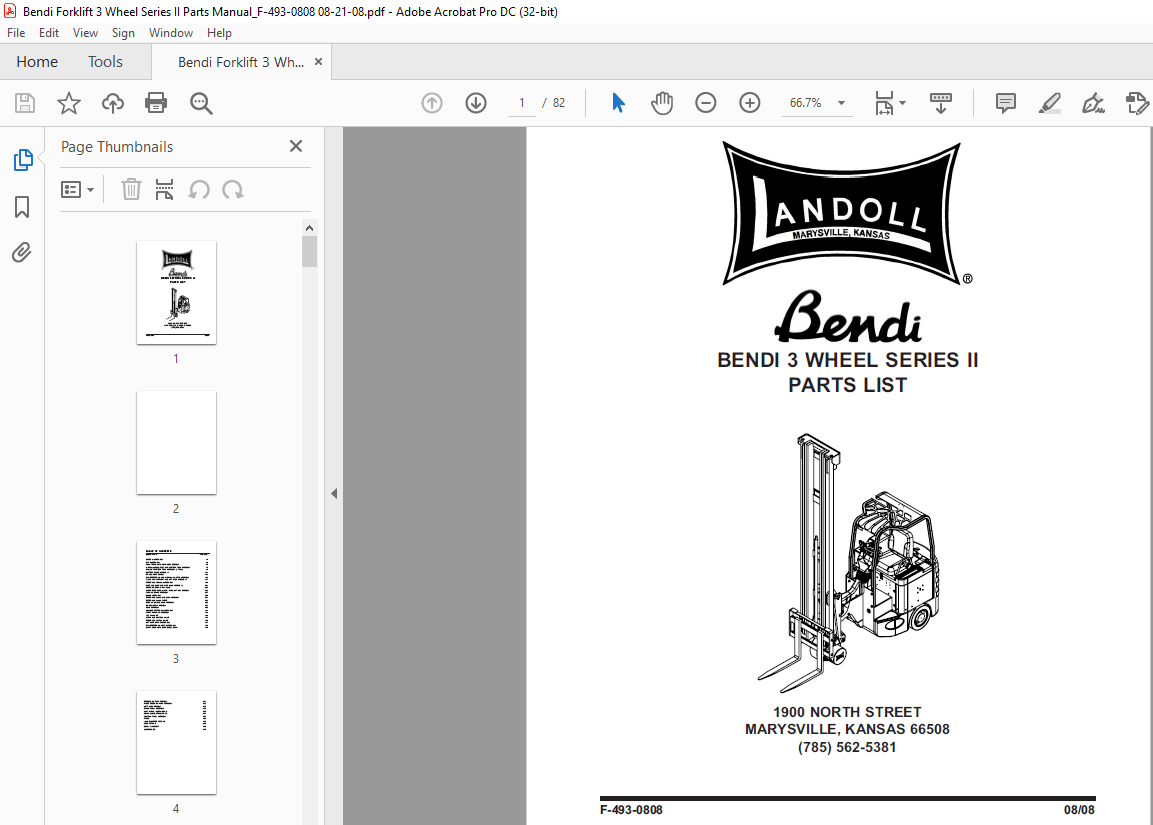
Task: Open the Help menu
Action: tap(219, 33)
